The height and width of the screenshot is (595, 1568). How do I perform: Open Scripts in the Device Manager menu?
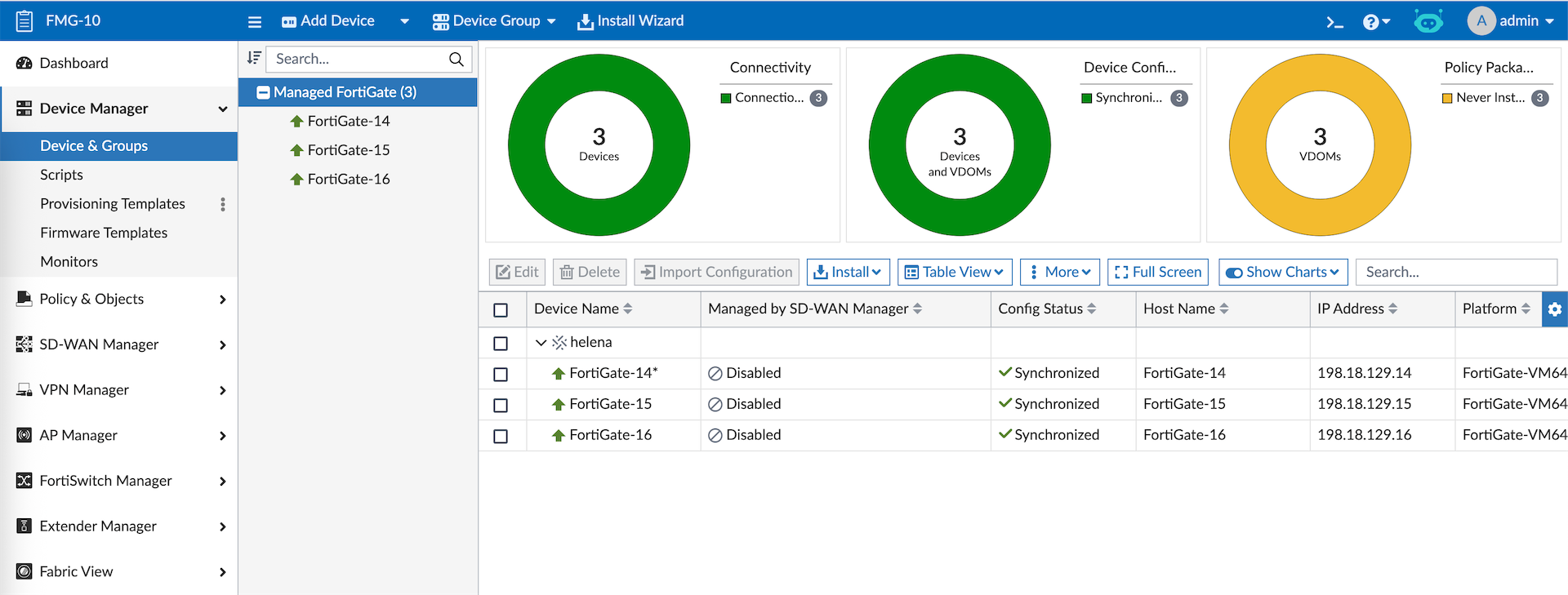61,175
